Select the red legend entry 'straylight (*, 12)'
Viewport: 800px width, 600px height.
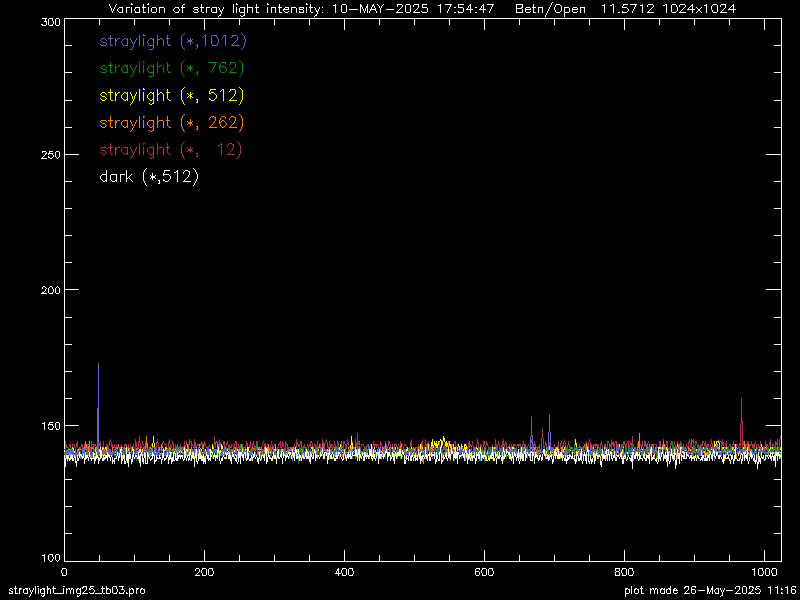[171, 149]
